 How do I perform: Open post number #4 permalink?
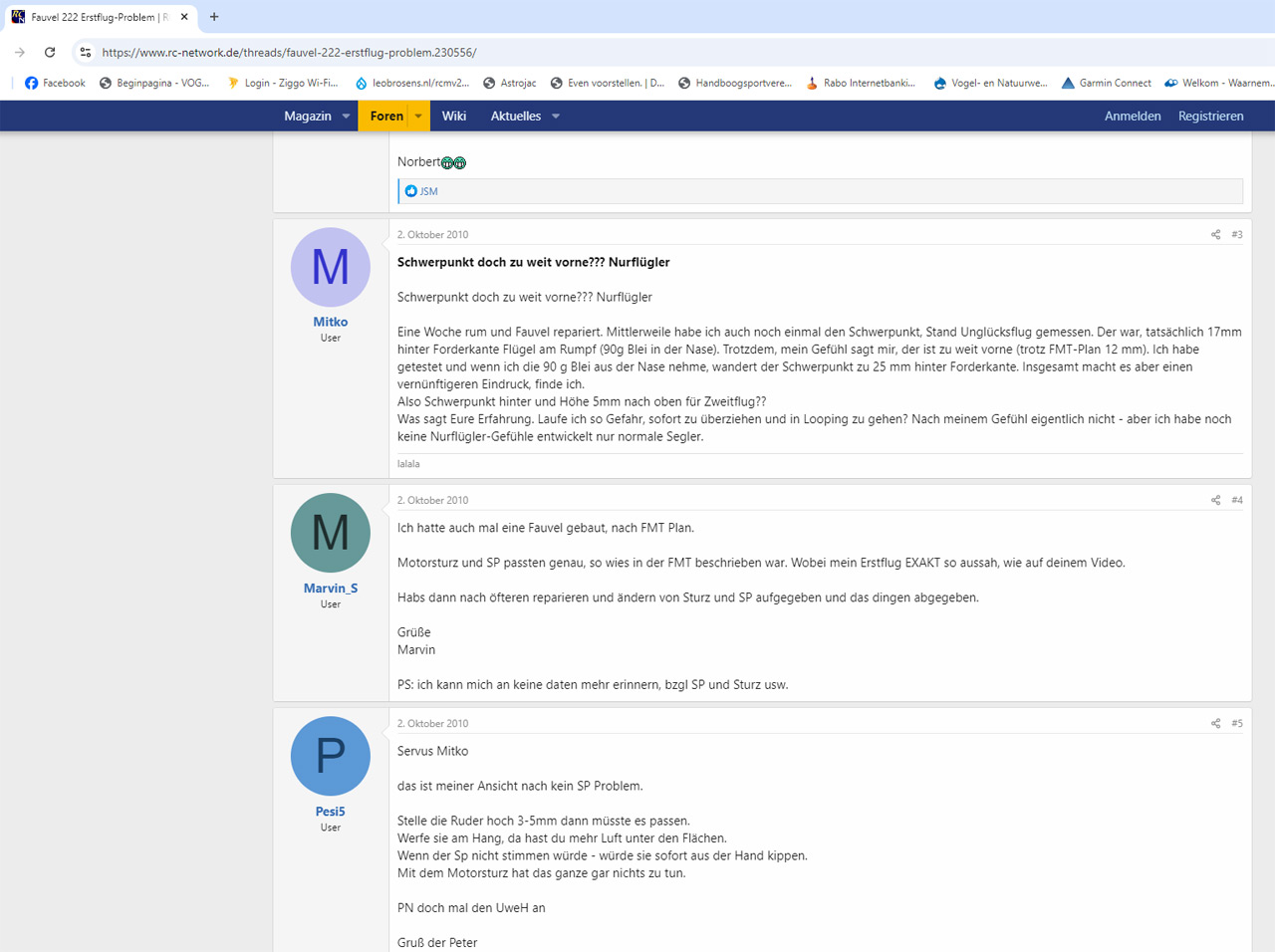coord(1237,501)
